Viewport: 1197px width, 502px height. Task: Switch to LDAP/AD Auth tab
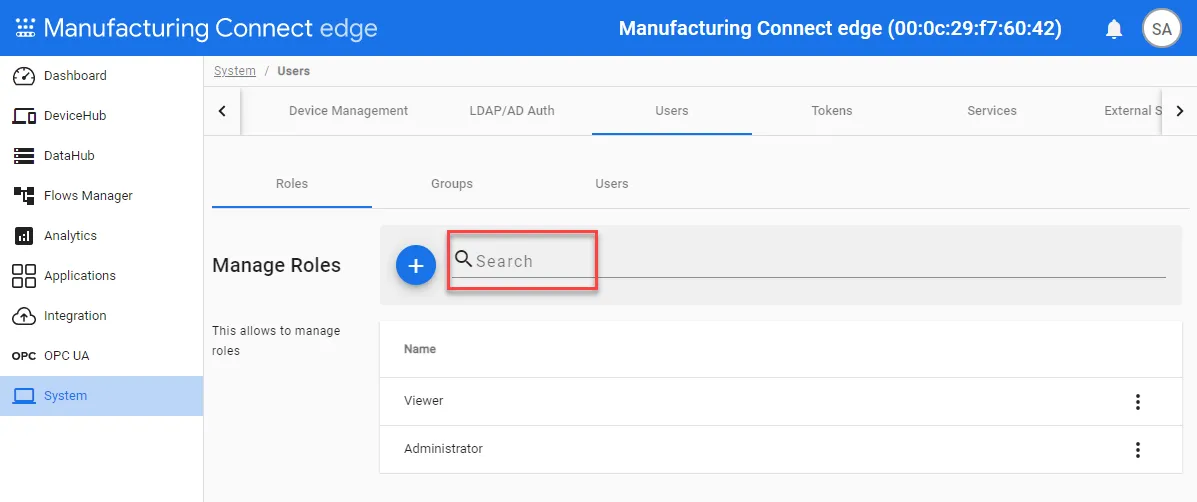511,111
